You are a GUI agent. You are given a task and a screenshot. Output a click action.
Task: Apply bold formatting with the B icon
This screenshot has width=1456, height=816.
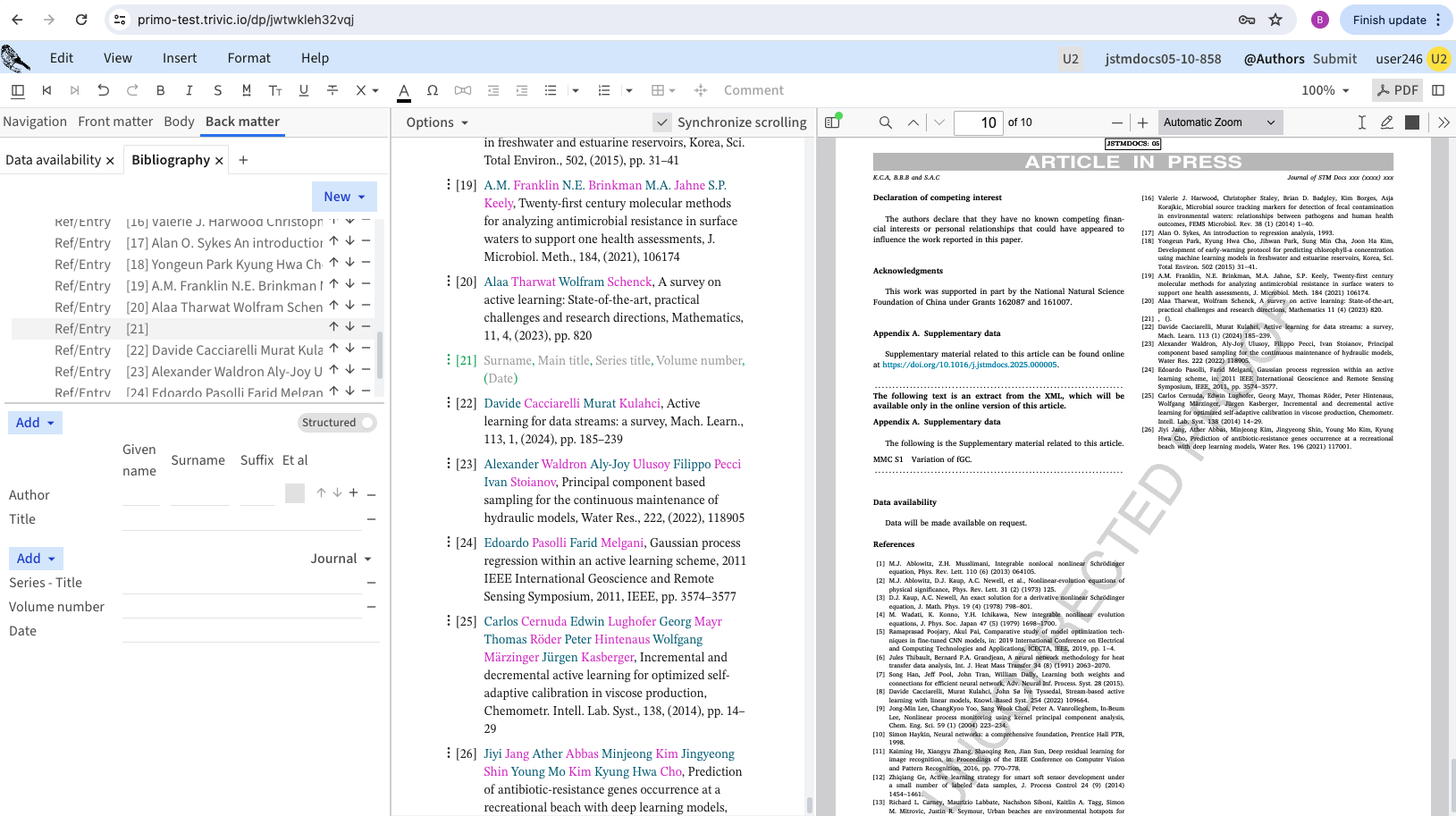pyautogui.click(x=161, y=90)
